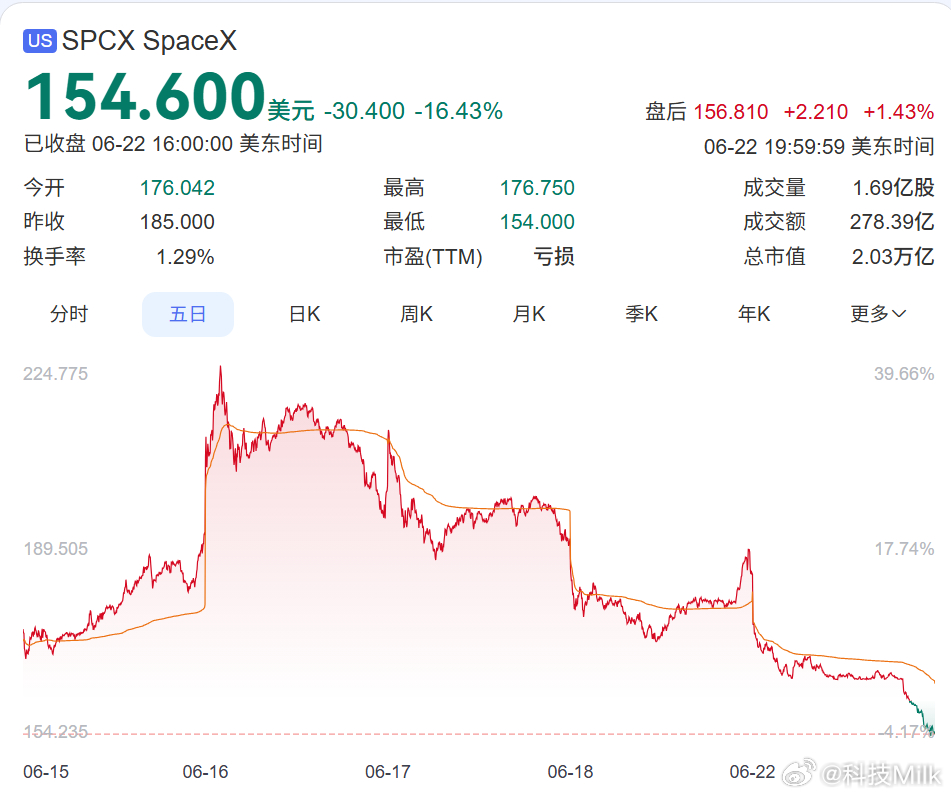Select the 月K monthly chart tab
The height and width of the screenshot is (796, 951).
[x=529, y=314]
